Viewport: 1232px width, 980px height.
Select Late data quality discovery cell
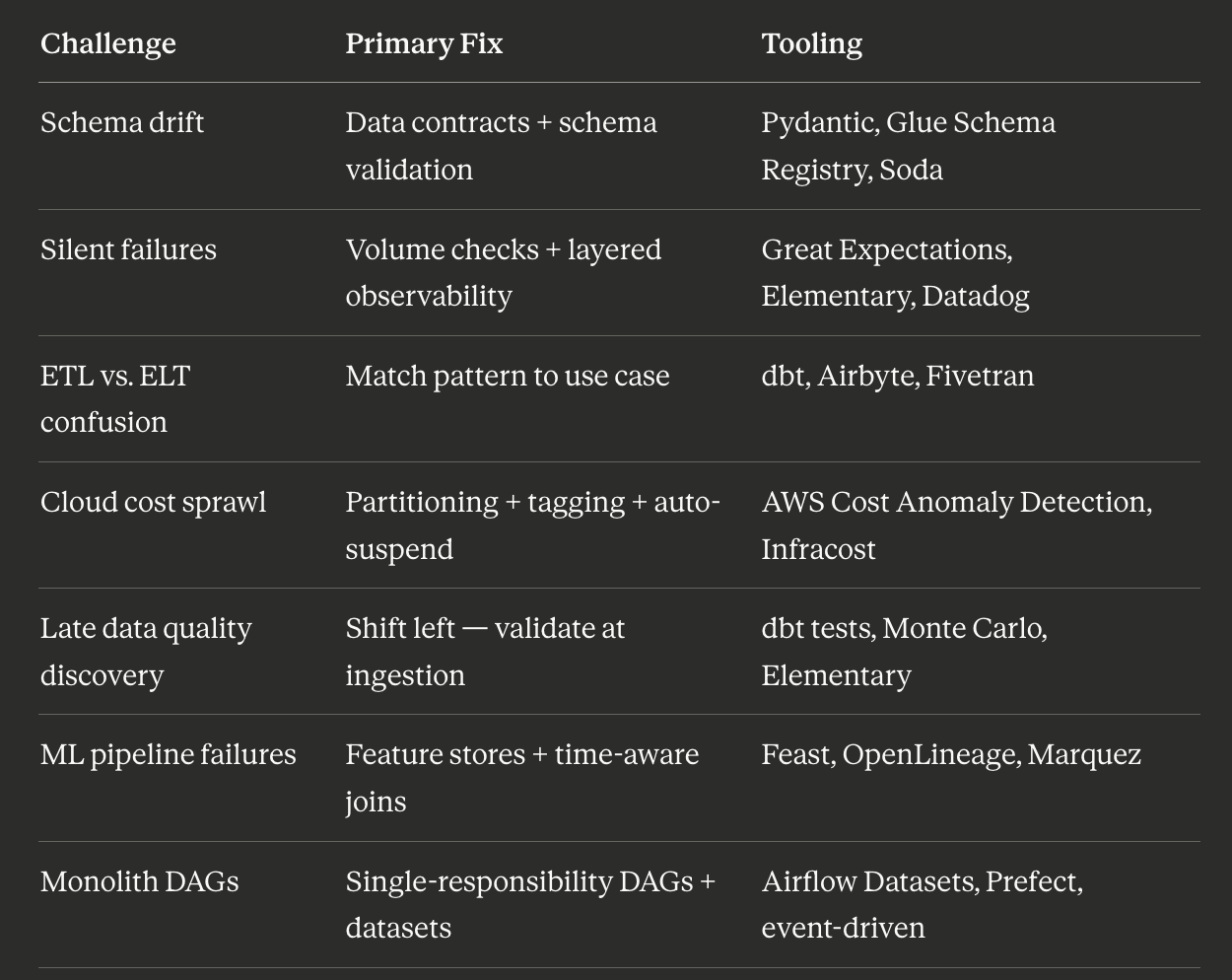[146, 651]
